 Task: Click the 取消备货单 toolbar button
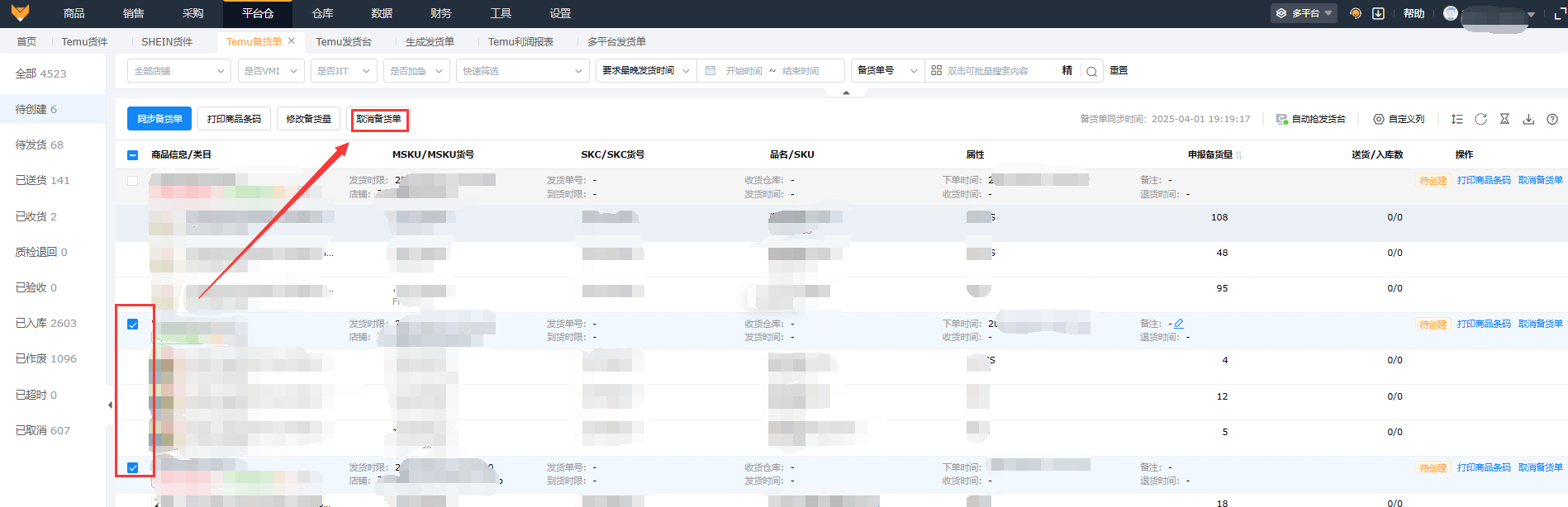(378, 119)
